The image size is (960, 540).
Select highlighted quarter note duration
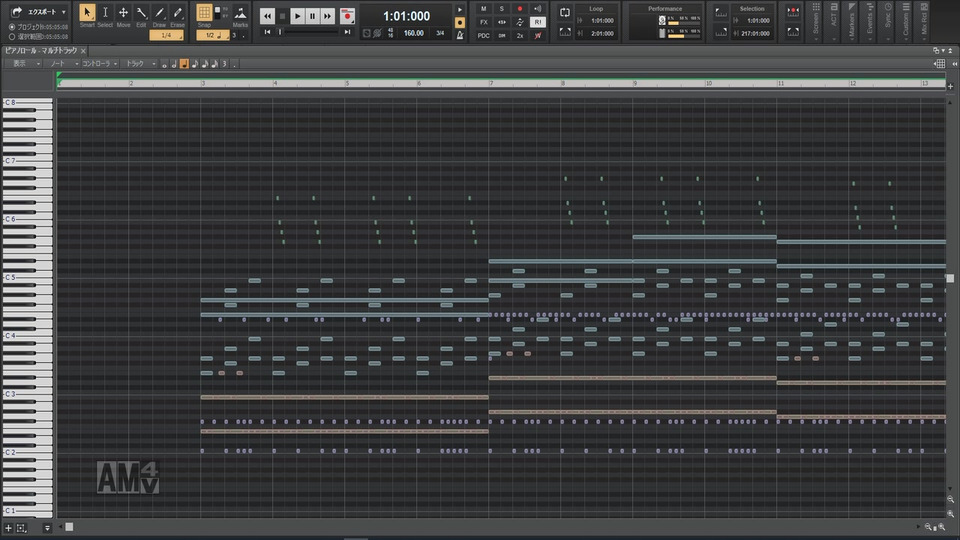[184, 64]
